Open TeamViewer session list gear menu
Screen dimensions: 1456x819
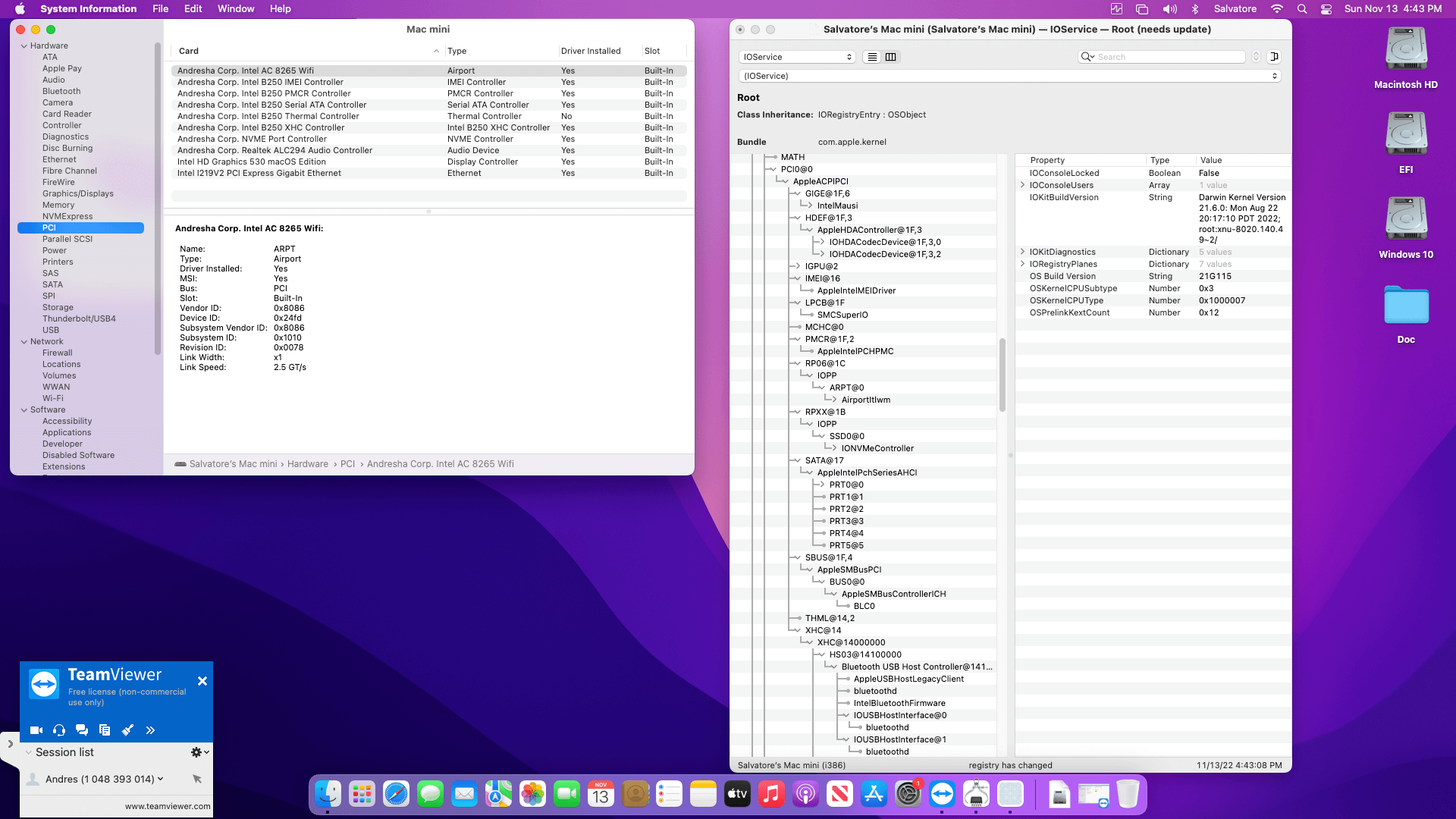199,752
